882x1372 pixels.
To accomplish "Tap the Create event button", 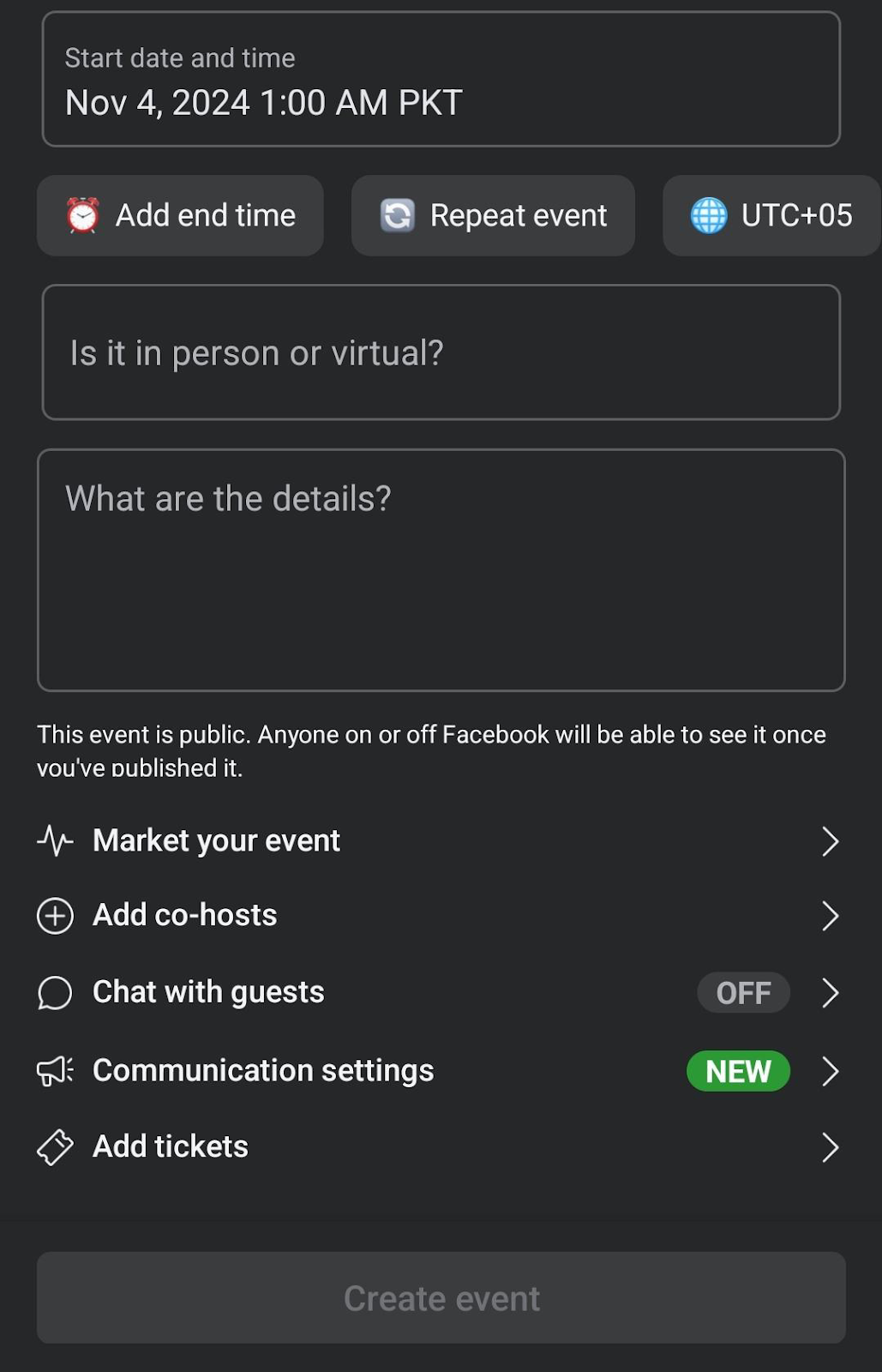I will tap(441, 1297).
